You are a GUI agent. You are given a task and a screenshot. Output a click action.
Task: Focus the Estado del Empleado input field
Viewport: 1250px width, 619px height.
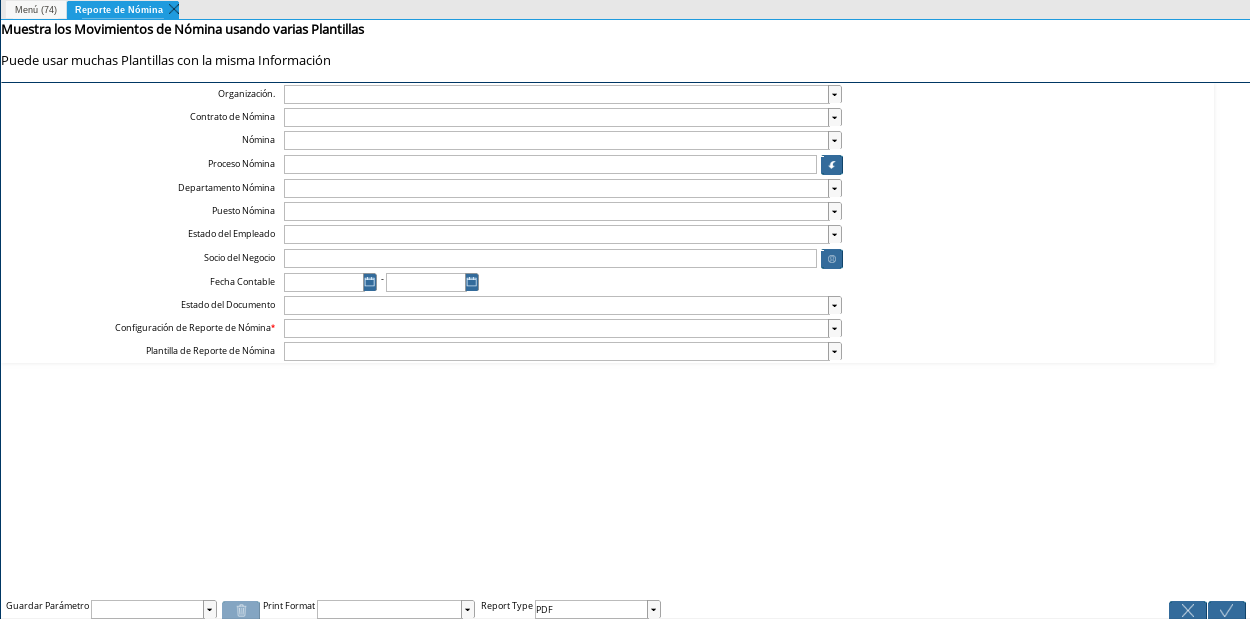coord(556,235)
